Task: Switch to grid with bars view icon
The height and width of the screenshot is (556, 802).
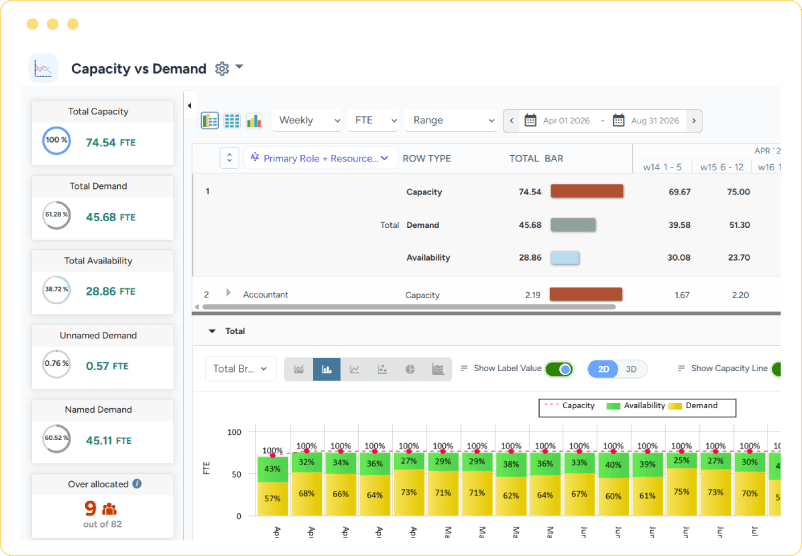Action: (210, 121)
